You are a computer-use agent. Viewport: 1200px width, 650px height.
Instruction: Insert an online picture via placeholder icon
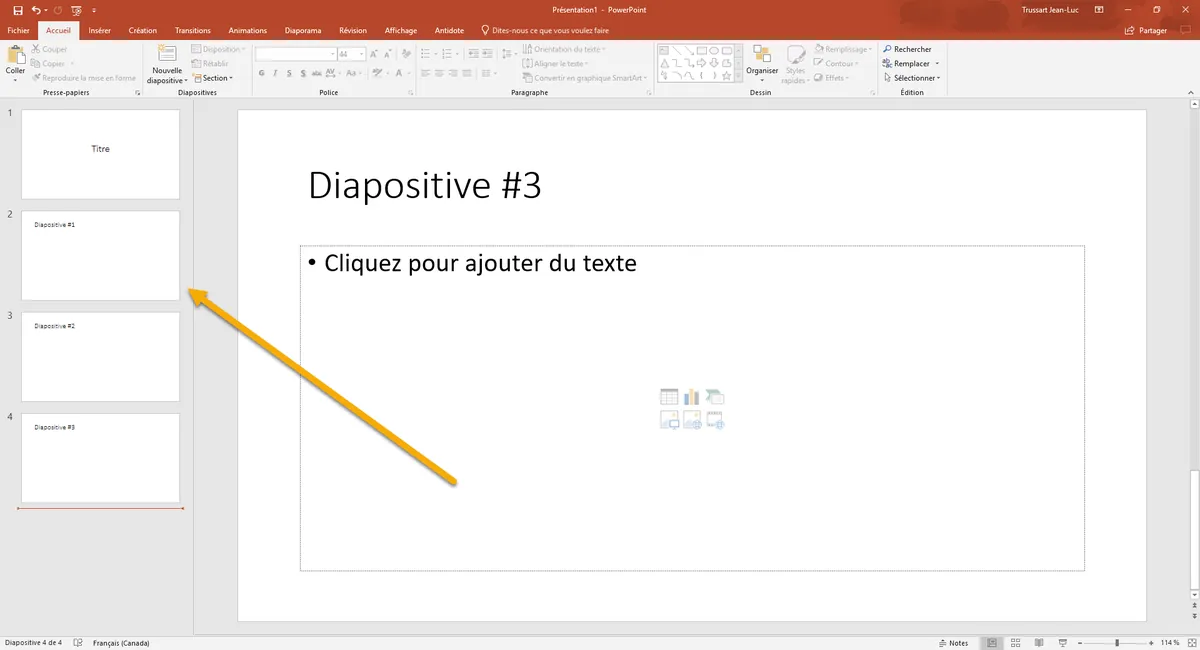tap(692, 420)
